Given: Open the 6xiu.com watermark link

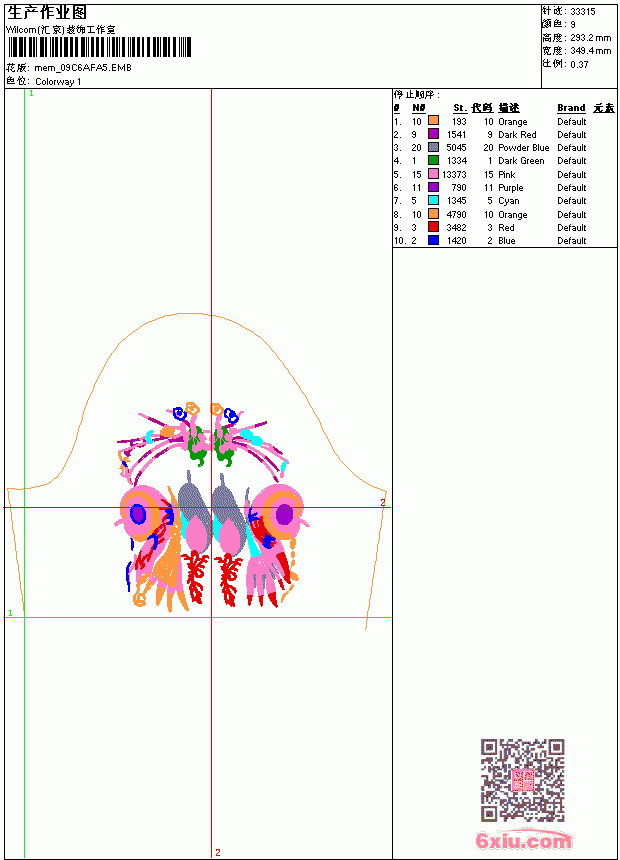Looking at the screenshot, I should tap(523, 840).
